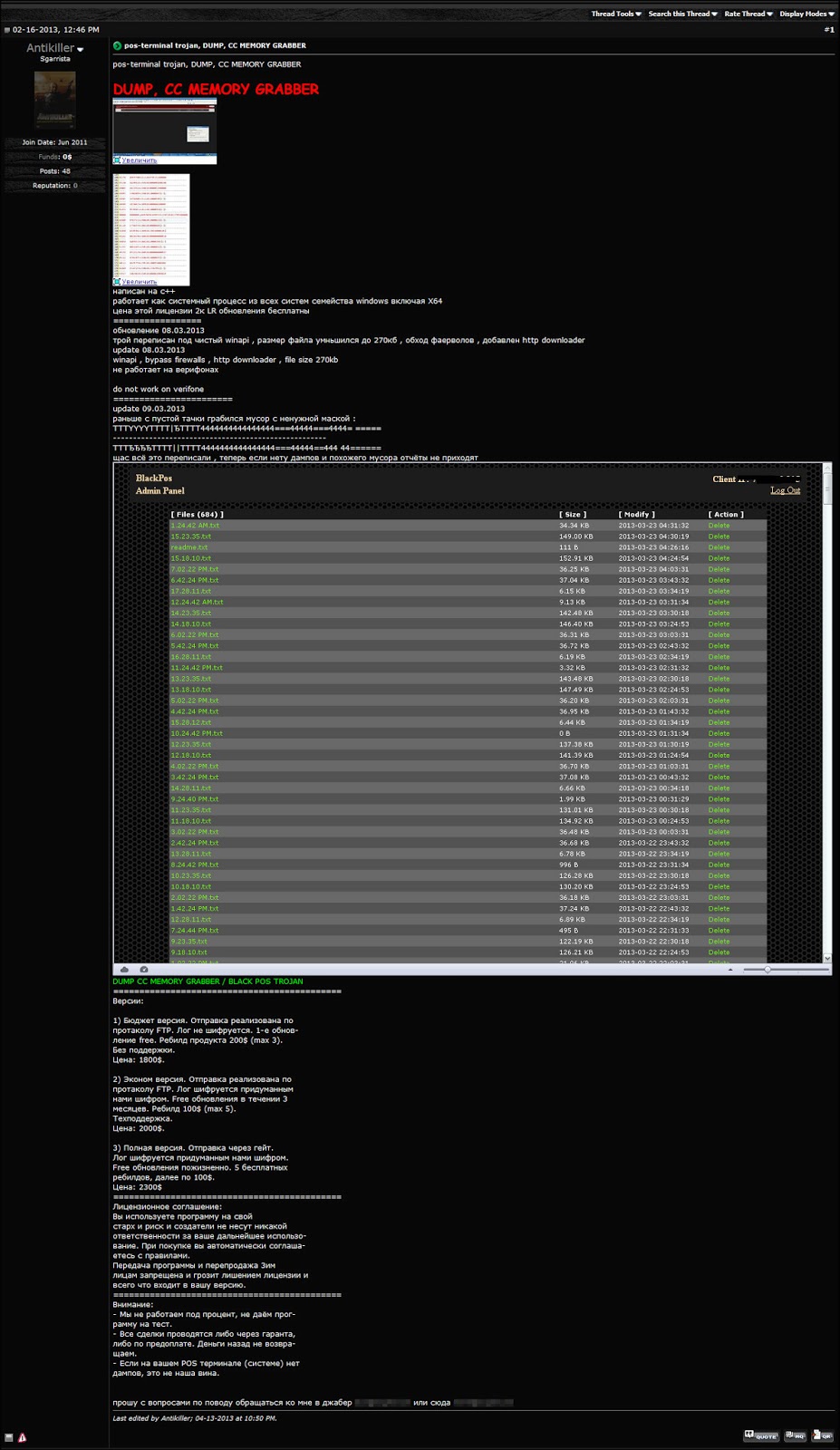
Task: Open file 11.24.42 PM.txt
Action: (x=197, y=668)
